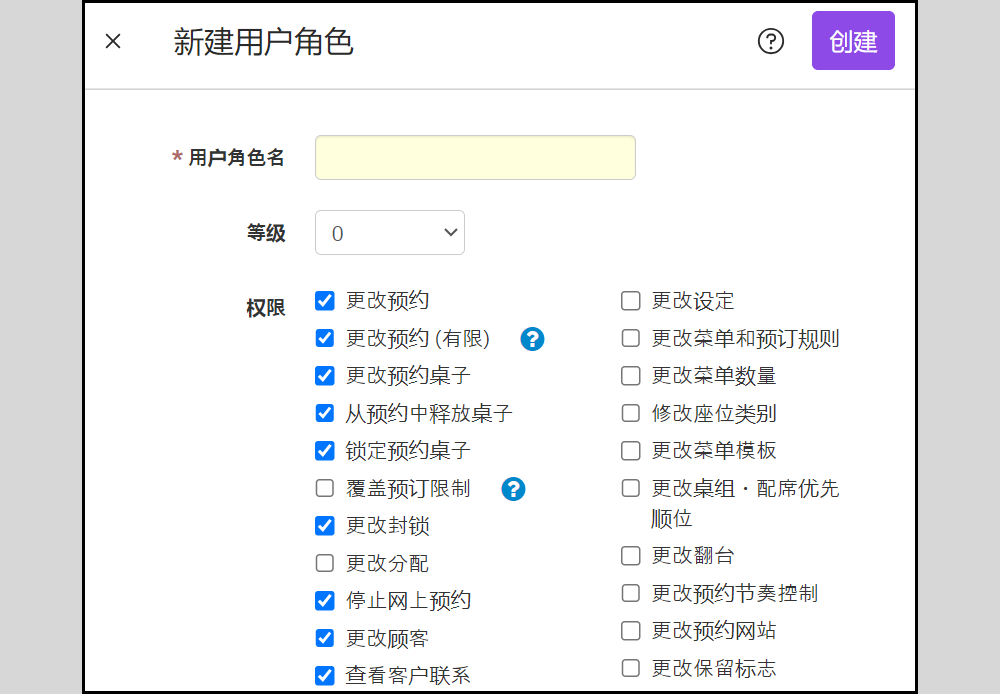Uncheck the 更改预约 (有限) checkbox

point(325,338)
